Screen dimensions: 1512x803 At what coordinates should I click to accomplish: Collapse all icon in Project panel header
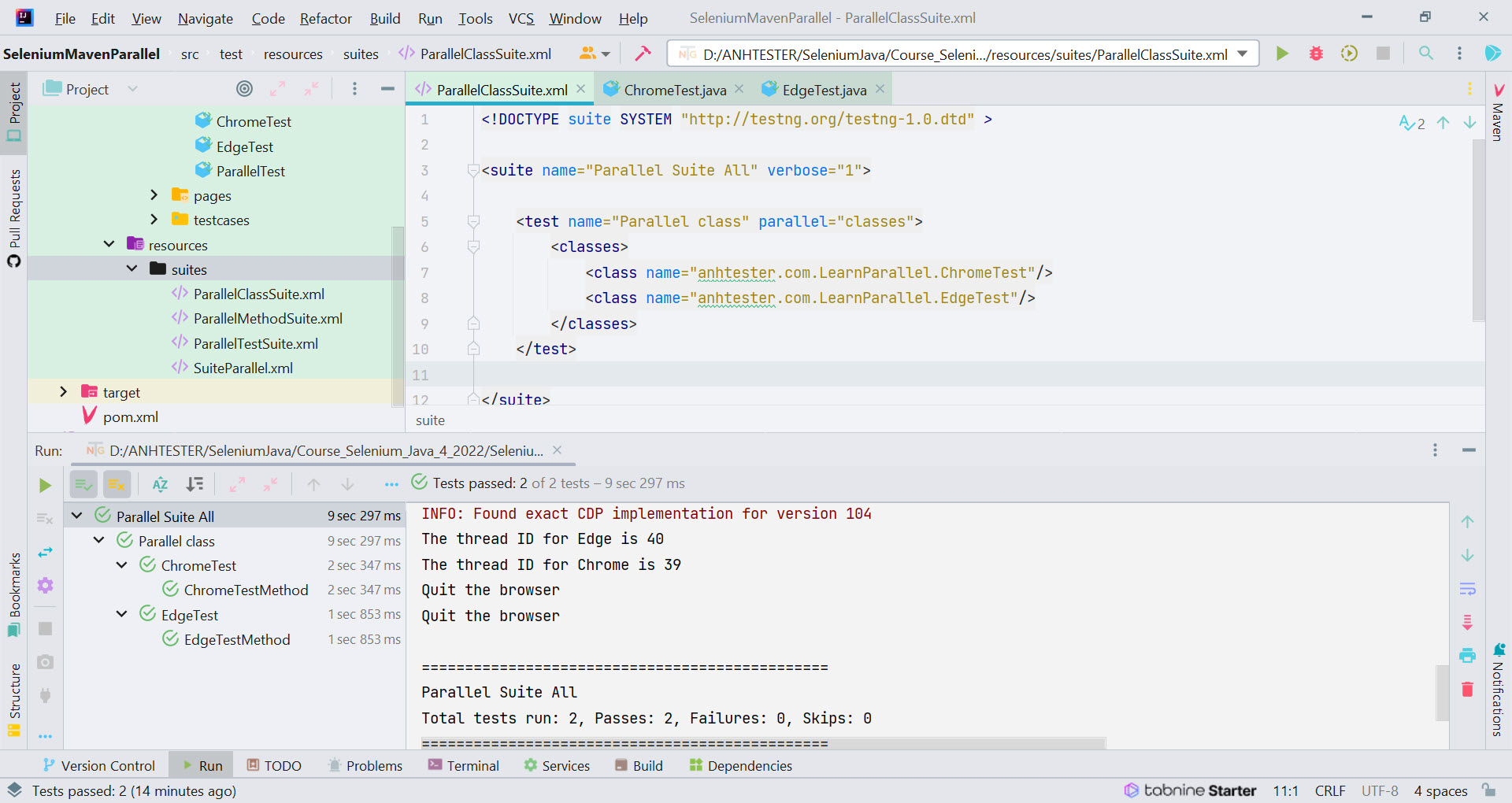[x=312, y=89]
